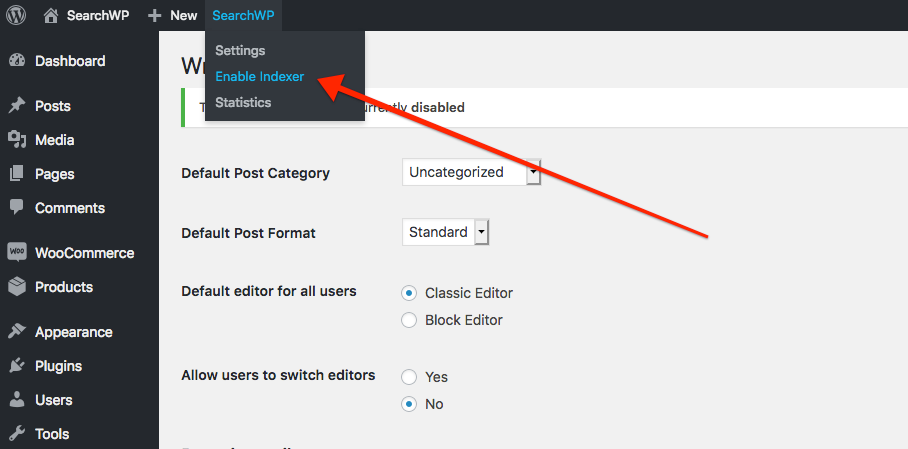Open Products in the sidebar

pyautogui.click(x=64, y=287)
